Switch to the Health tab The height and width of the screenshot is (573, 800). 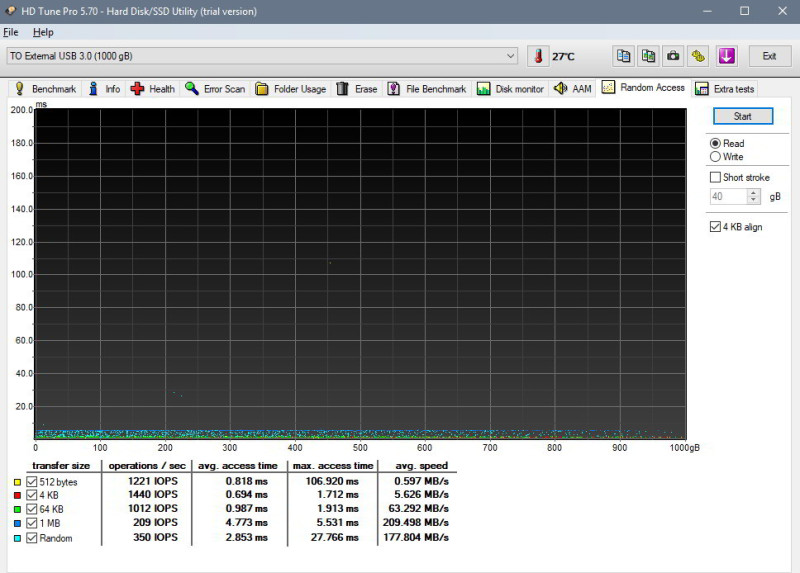click(153, 89)
